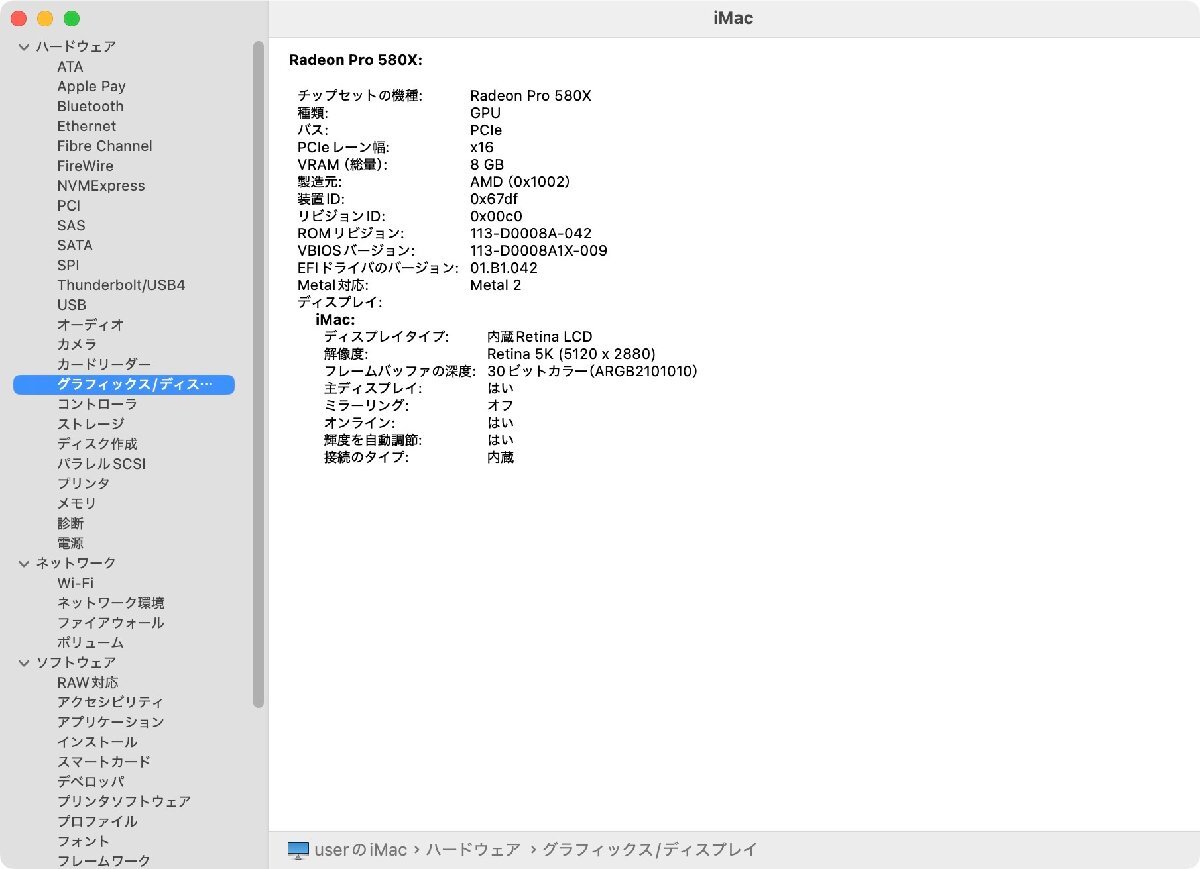Open デベロッパ in the sidebar
The image size is (1200, 869).
(x=90, y=782)
